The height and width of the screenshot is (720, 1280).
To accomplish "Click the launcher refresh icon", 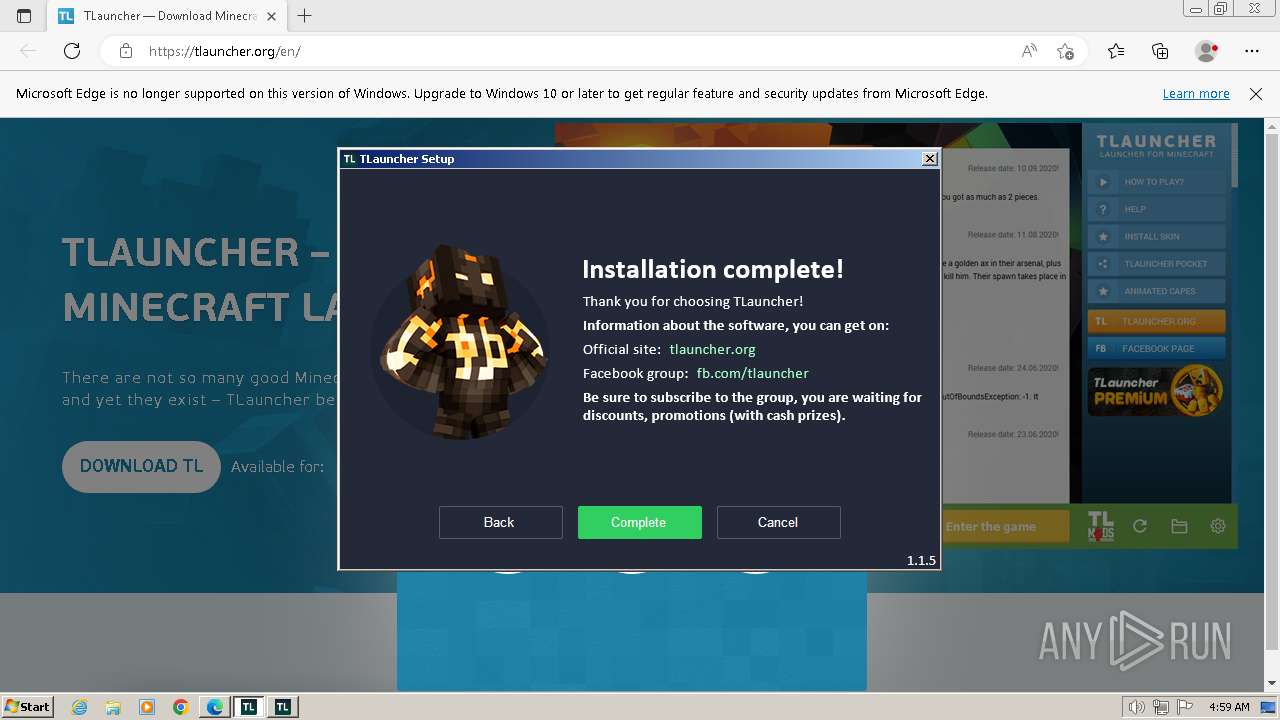I will coord(1139,526).
